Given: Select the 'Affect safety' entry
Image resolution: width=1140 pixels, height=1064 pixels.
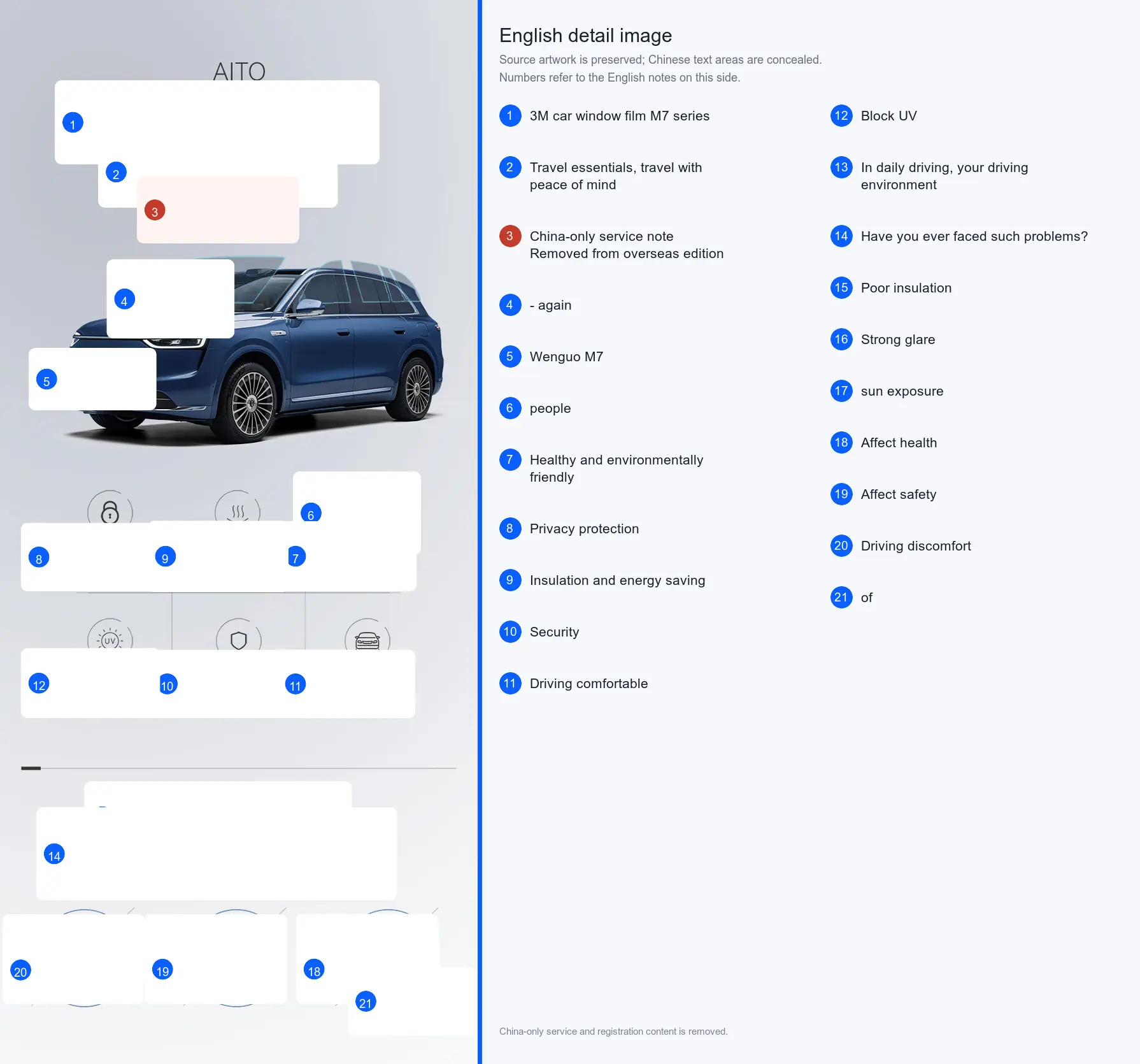Looking at the screenshot, I should tap(899, 494).
